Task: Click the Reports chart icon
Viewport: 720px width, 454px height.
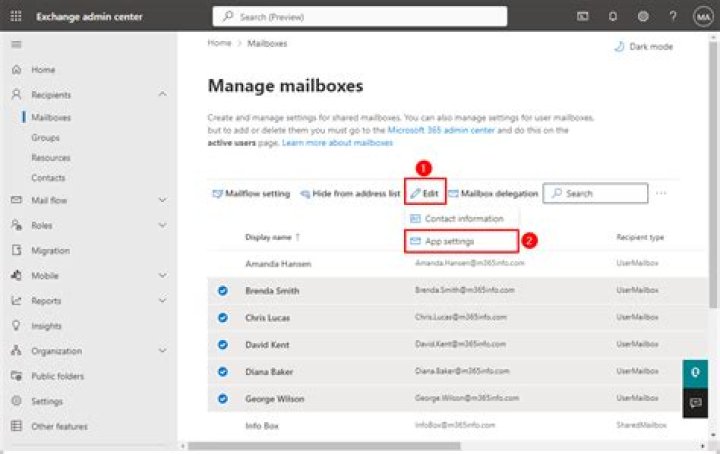Action: [17, 300]
